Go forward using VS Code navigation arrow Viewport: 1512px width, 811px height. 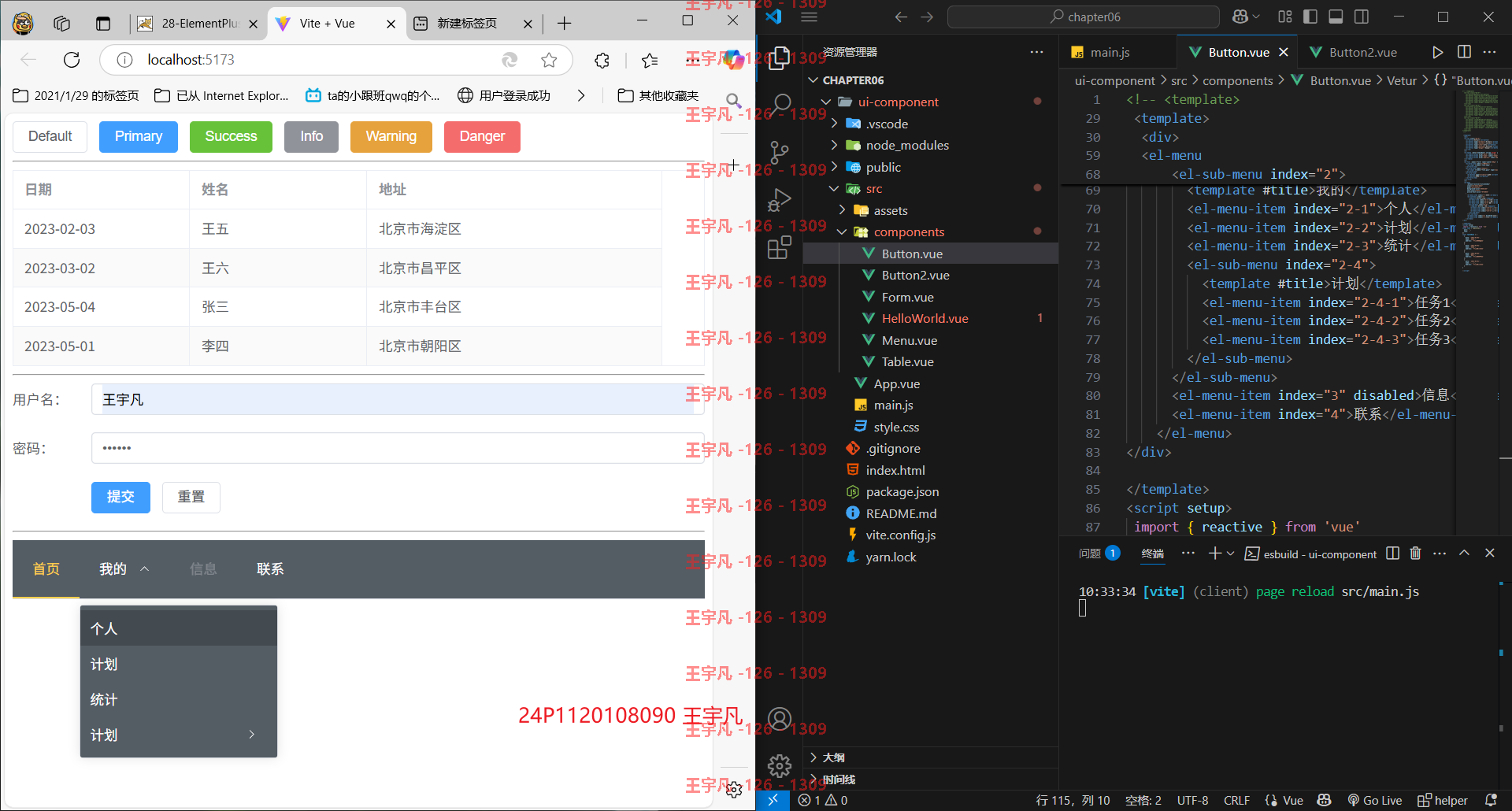[927, 17]
